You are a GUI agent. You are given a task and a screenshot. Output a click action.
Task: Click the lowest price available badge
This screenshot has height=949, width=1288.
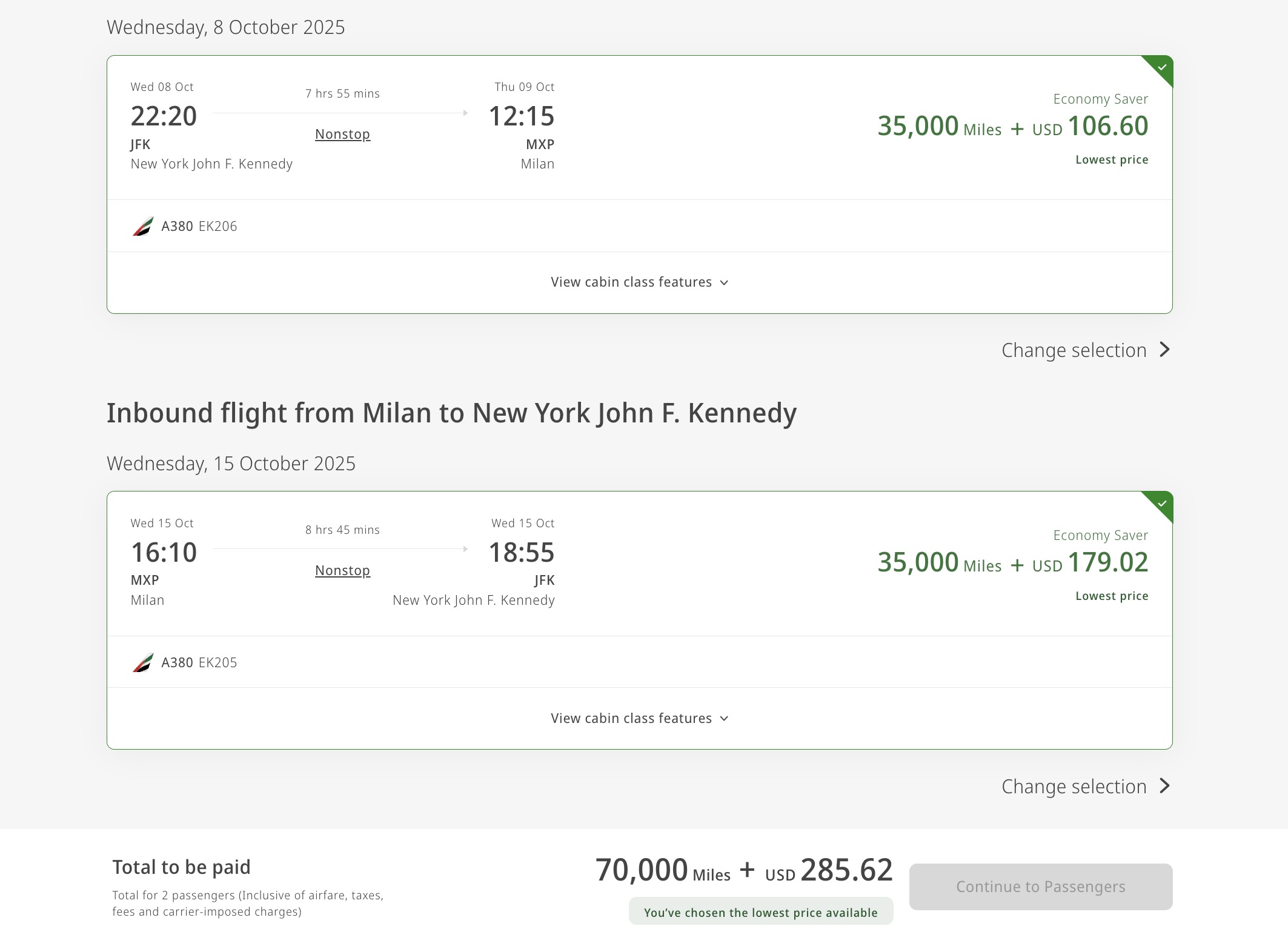pos(762,911)
